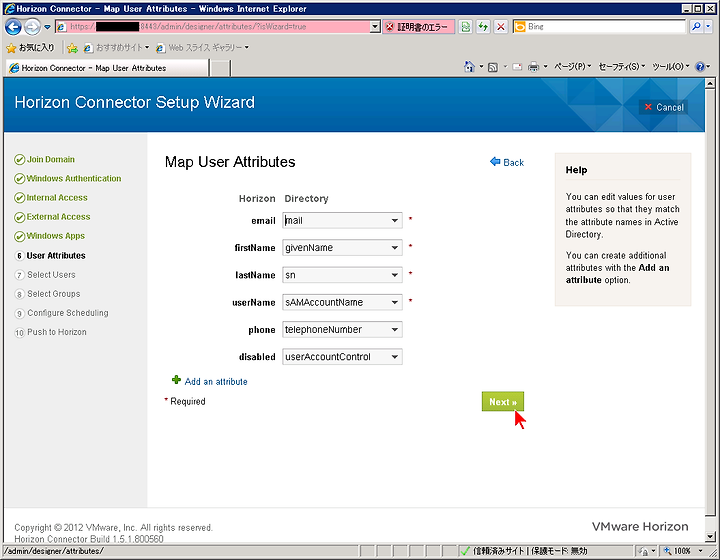This screenshot has width=720, height=560.
Task: Click Select Groups step label
Action: point(53,294)
